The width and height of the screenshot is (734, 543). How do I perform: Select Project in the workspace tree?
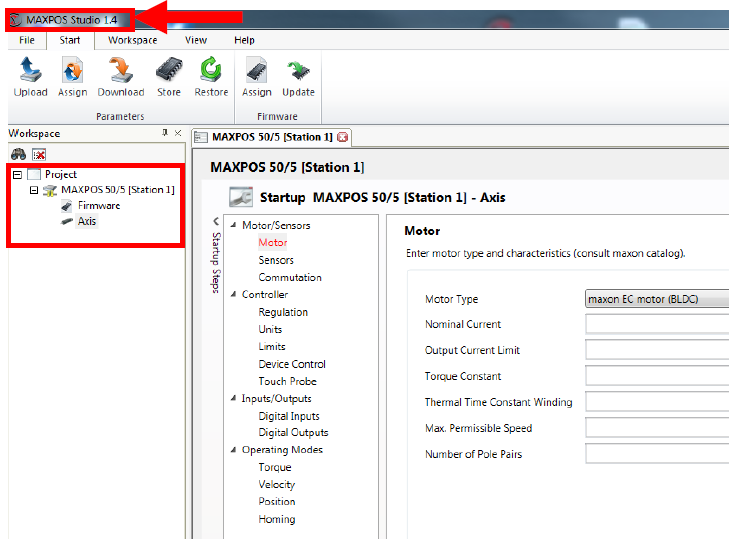60,175
